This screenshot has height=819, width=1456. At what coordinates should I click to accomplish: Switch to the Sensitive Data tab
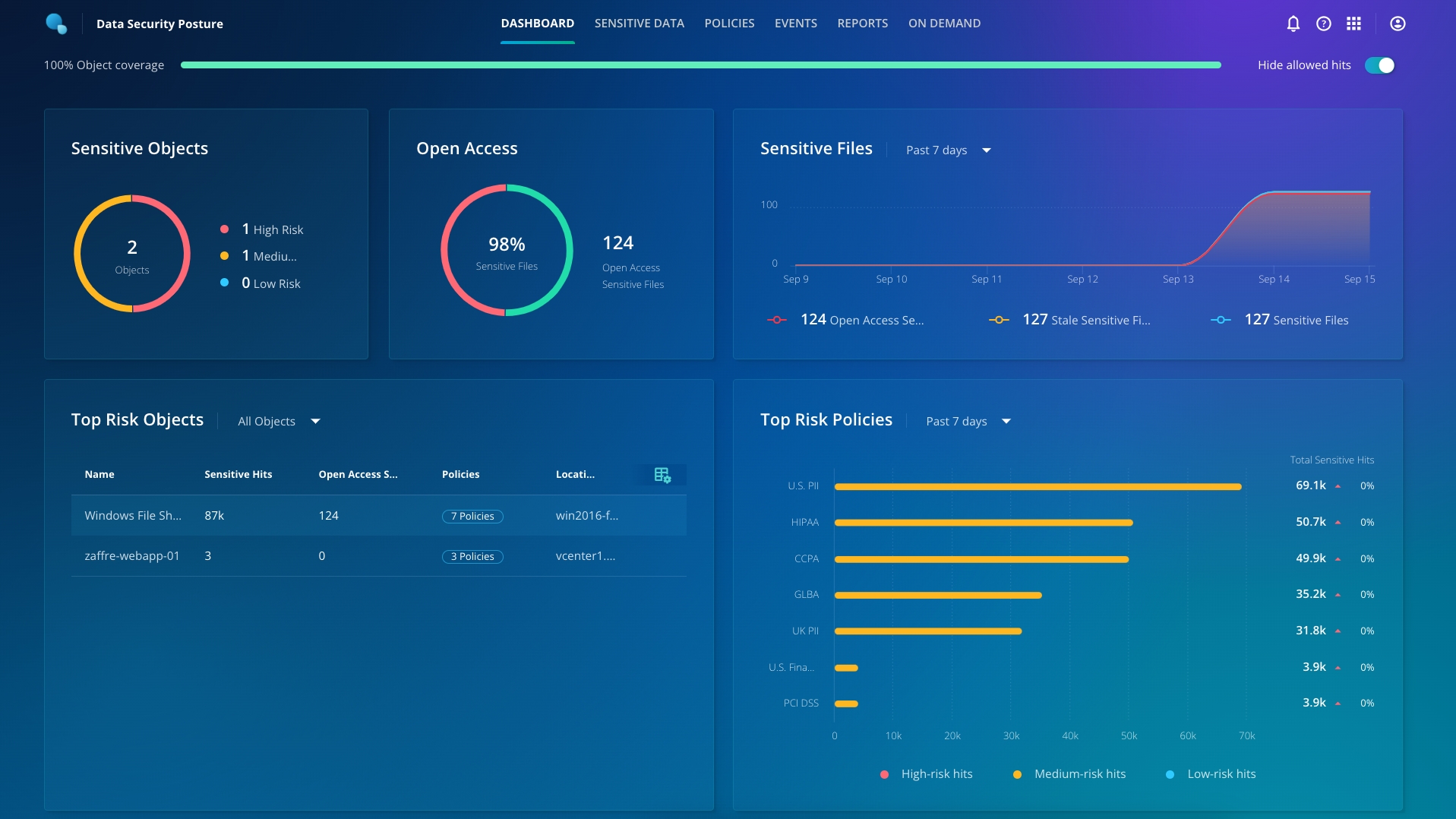[x=639, y=24]
